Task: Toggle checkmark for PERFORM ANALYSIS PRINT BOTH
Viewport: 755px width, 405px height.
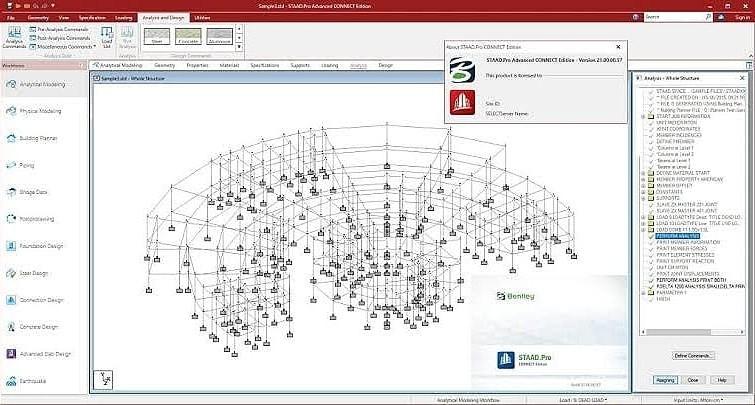Action: point(651,280)
